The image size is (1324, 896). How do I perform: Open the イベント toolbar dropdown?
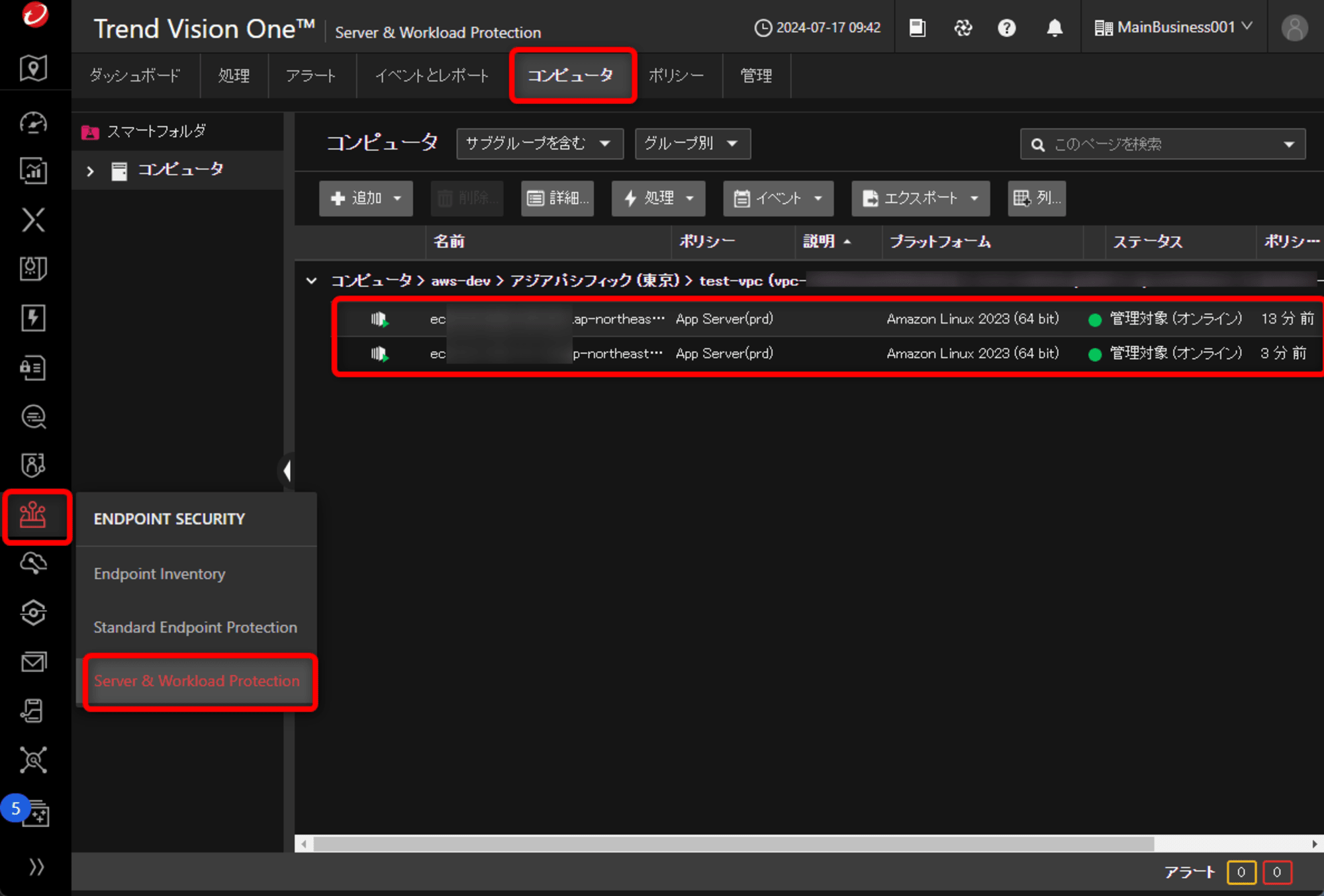[778, 198]
